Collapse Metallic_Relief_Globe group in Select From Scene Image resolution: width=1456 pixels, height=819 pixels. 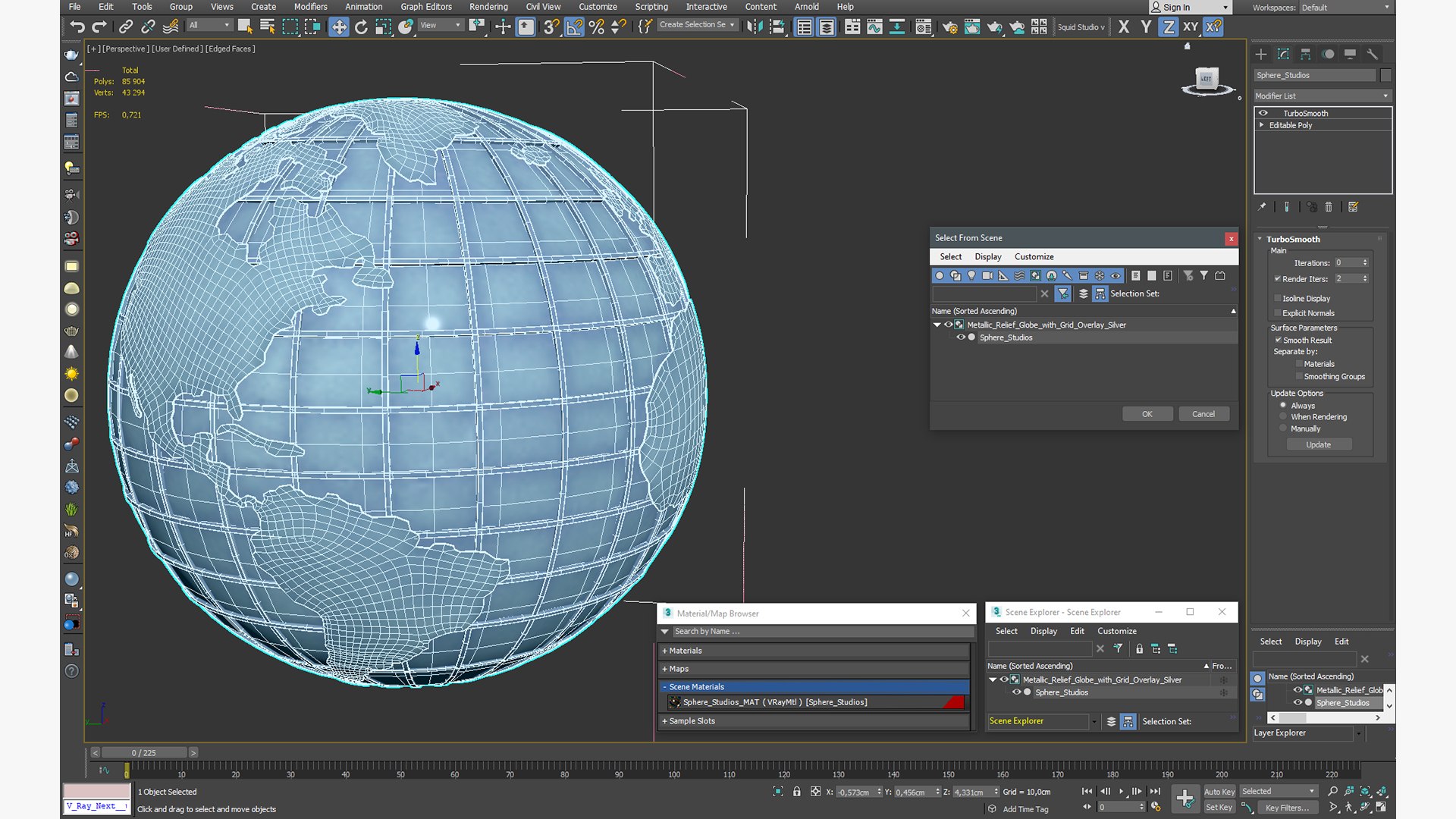pos(937,325)
